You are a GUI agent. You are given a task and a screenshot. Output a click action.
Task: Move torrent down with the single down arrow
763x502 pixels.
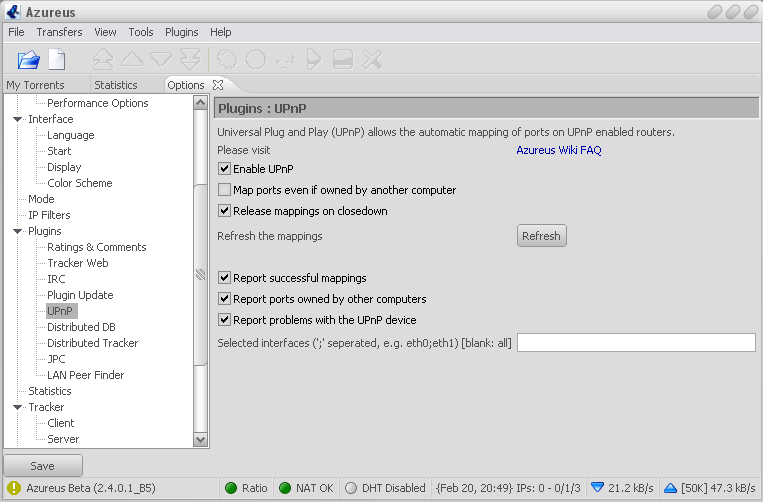point(161,59)
